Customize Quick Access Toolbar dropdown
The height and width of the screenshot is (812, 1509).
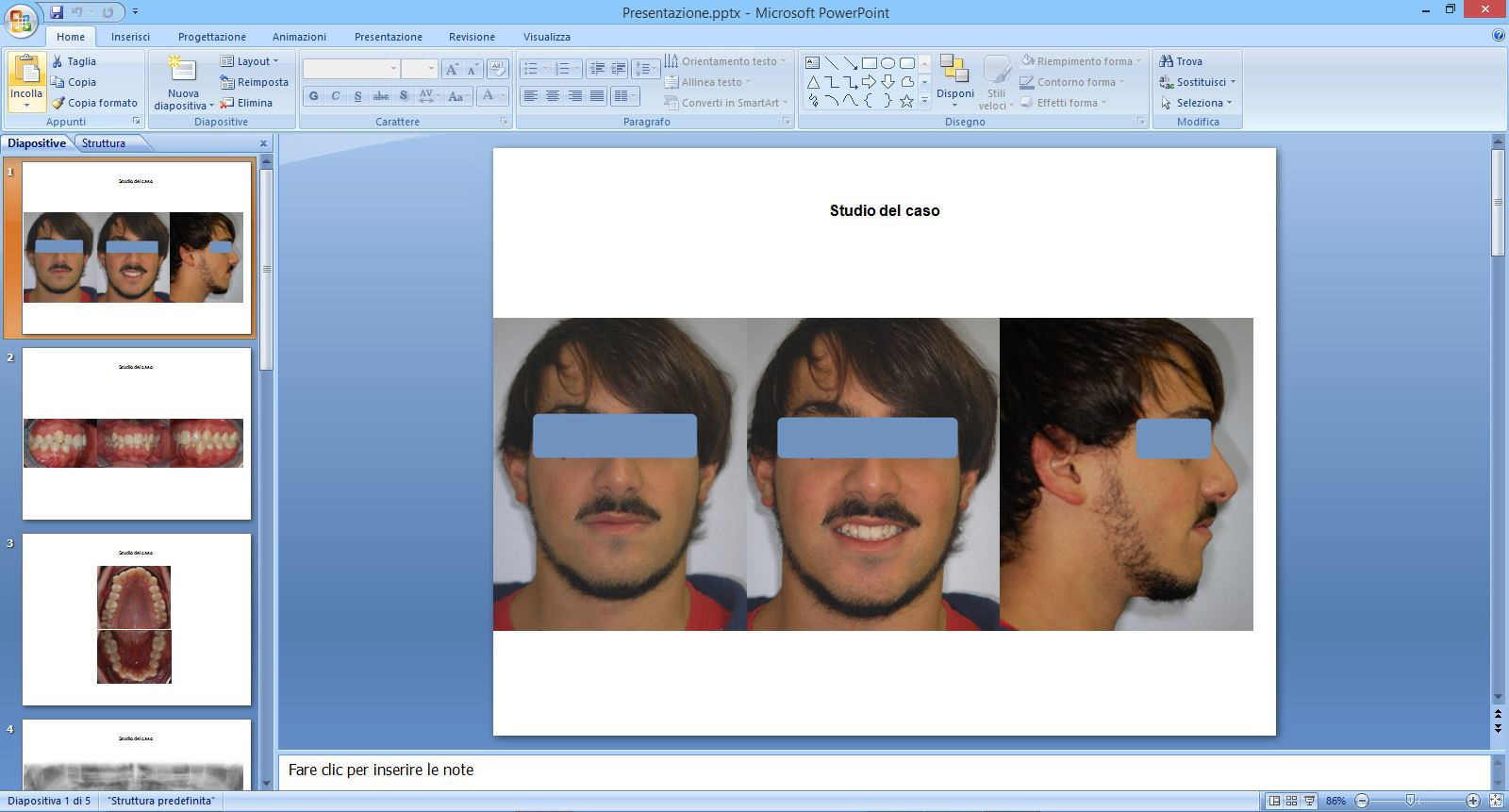coord(135,12)
